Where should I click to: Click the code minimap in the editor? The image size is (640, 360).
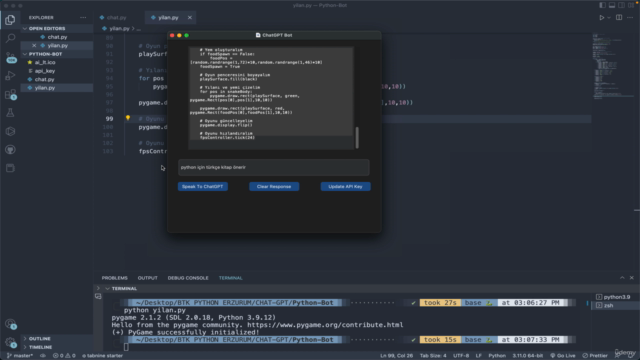coord(612,67)
